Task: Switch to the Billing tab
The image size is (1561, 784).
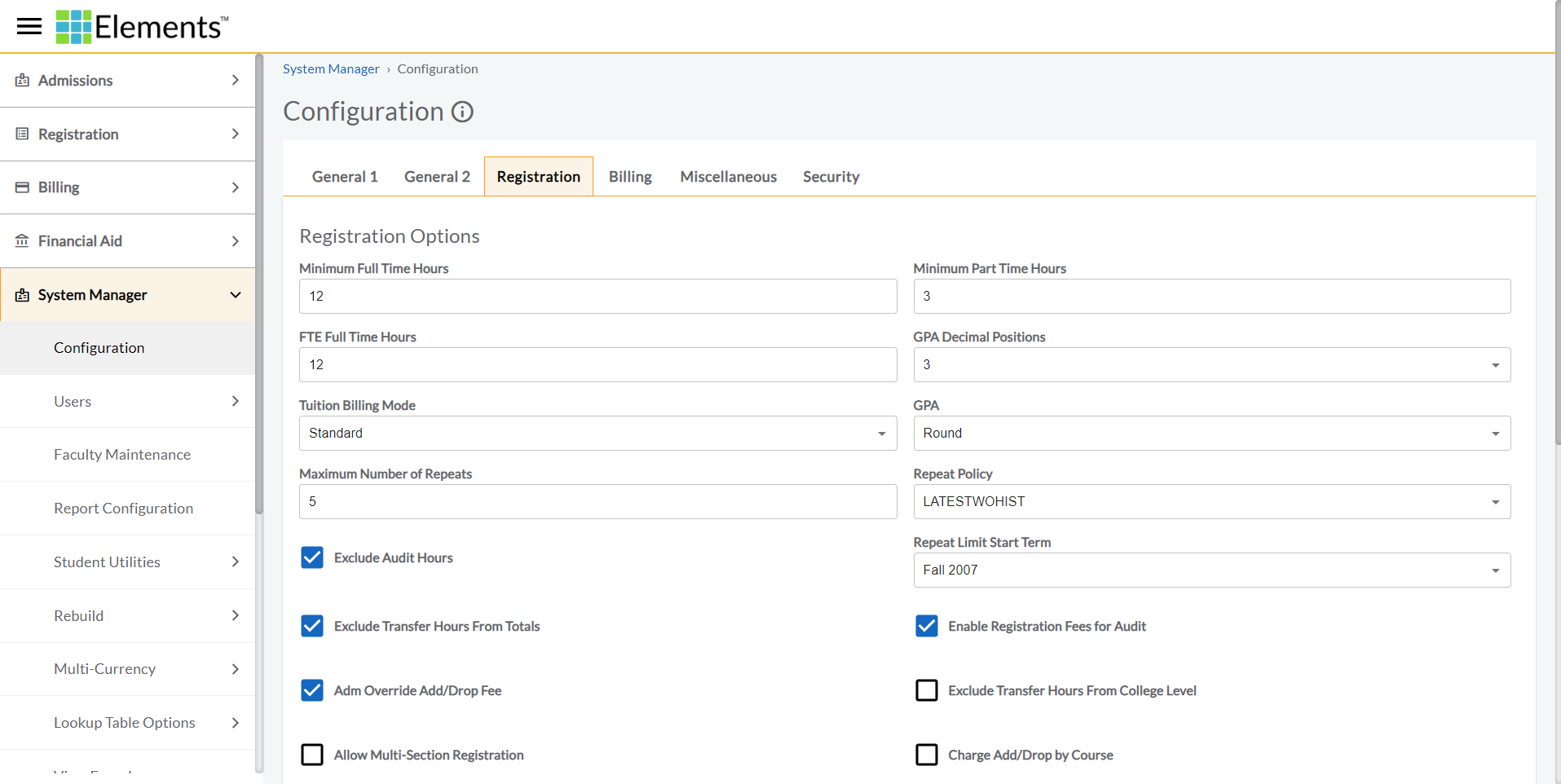Action: pos(630,177)
